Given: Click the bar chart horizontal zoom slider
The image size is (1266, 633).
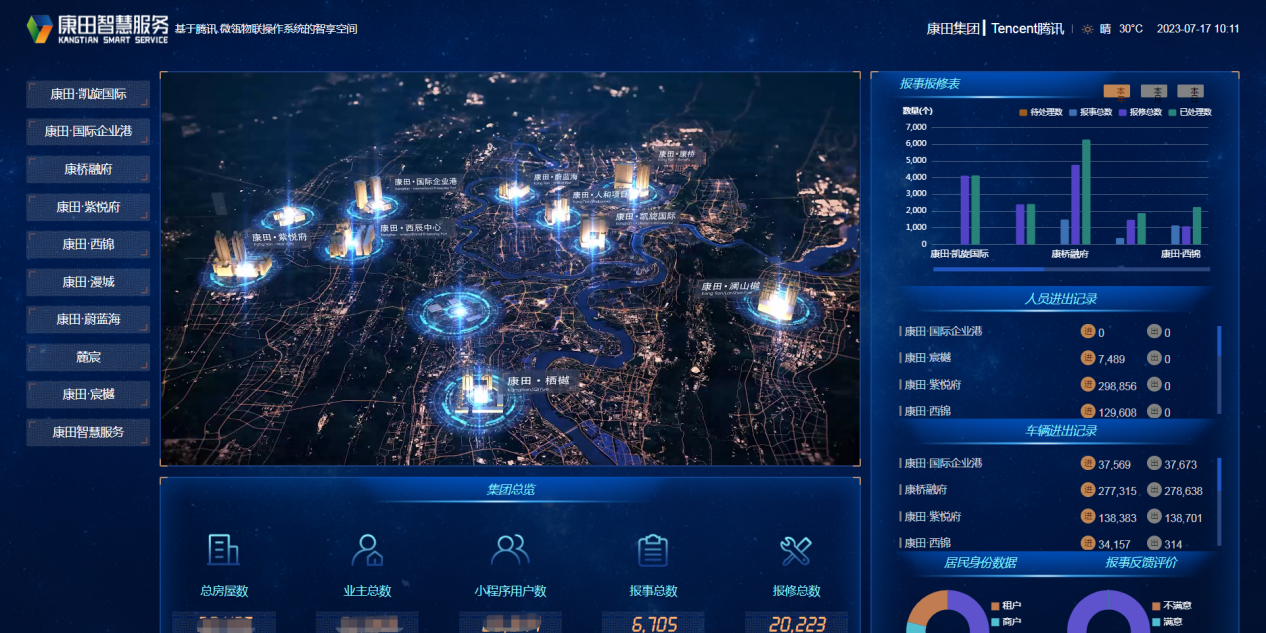Looking at the screenshot, I should [x=1070, y=269].
